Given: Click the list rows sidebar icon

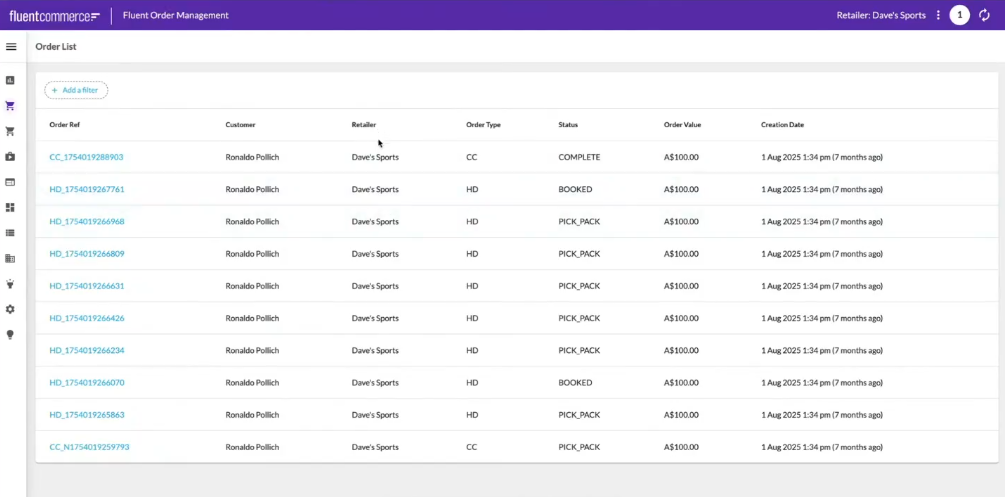Looking at the screenshot, I should point(11,233).
